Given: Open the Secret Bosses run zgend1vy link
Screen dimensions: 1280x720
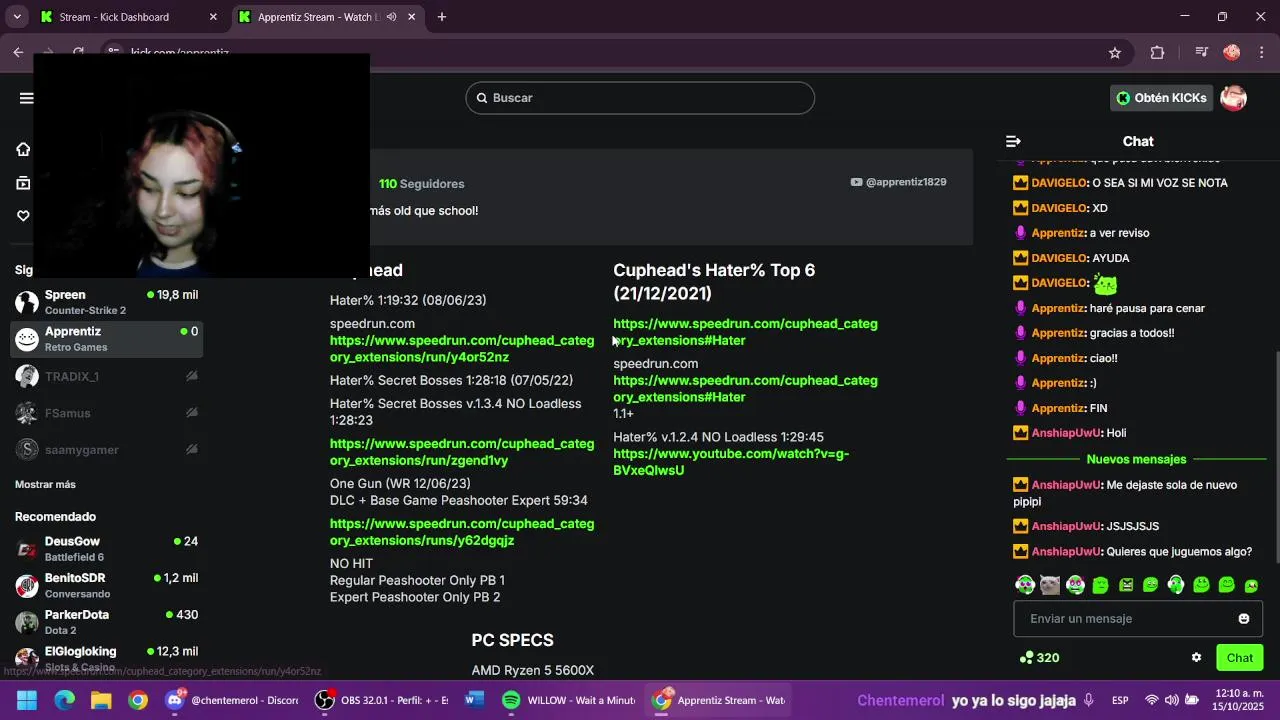Looking at the screenshot, I should coord(462,452).
